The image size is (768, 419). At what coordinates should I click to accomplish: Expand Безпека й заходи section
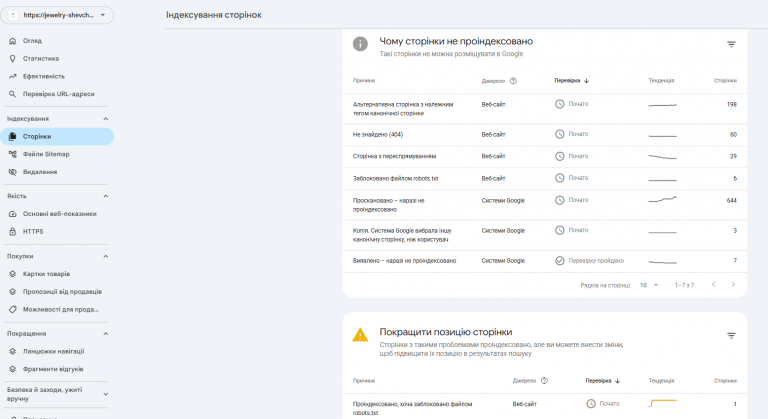tap(105, 394)
